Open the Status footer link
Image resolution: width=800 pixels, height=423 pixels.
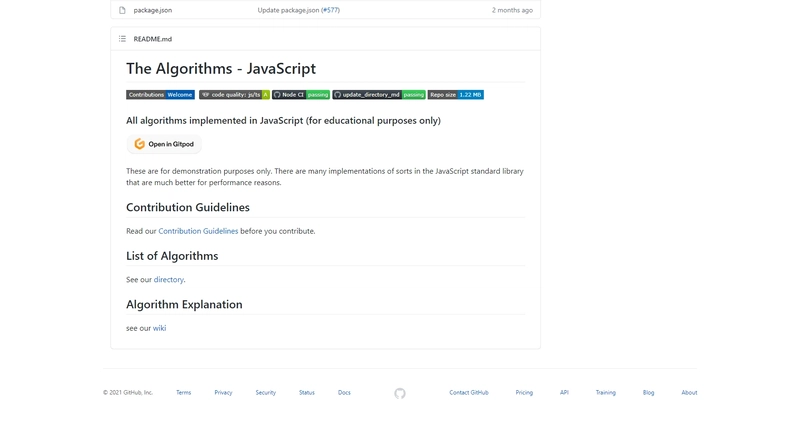click(x=307, y=393)
